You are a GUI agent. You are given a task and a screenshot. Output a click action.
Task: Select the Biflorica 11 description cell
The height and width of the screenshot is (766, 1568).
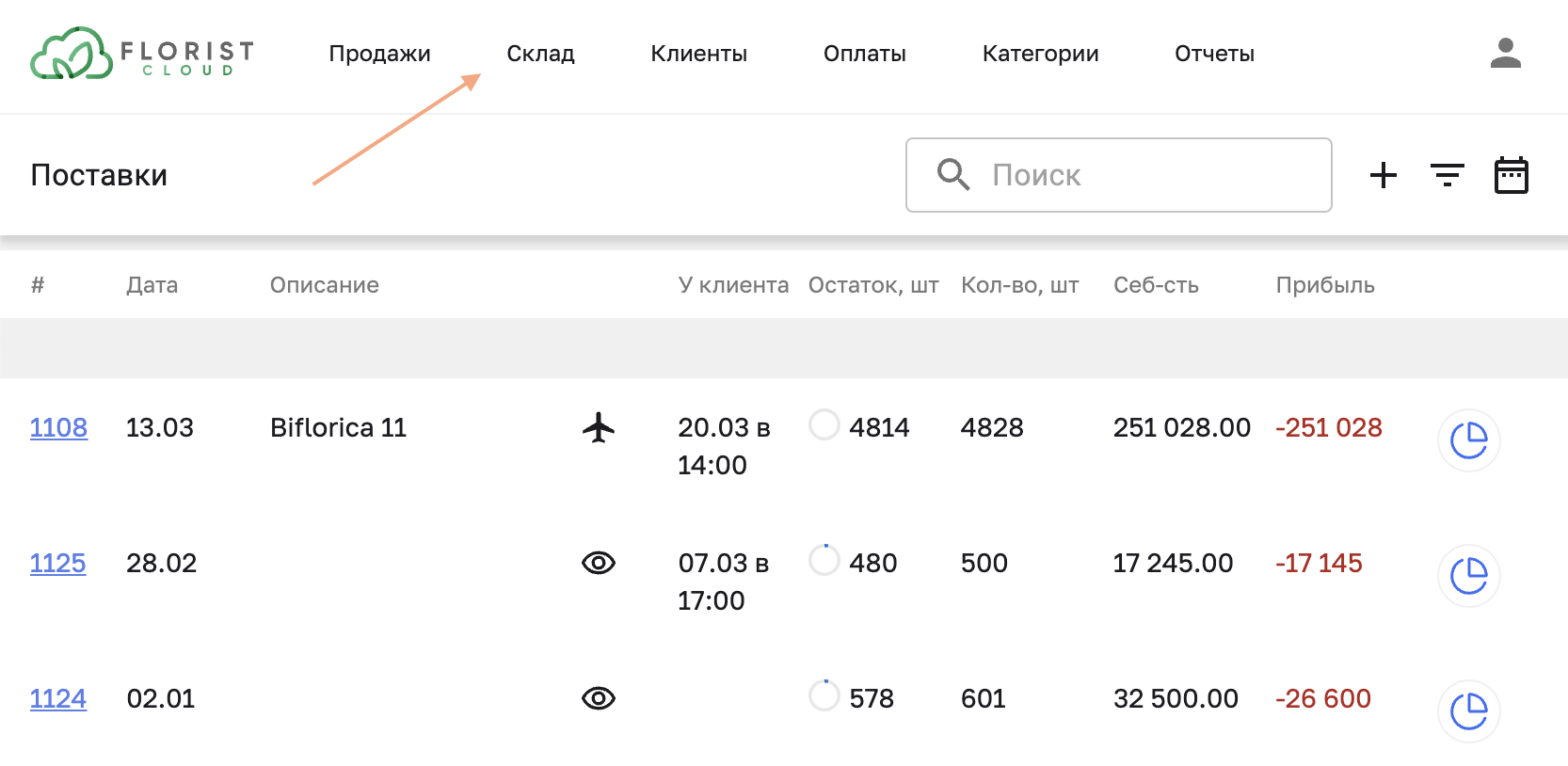(338, 427)
